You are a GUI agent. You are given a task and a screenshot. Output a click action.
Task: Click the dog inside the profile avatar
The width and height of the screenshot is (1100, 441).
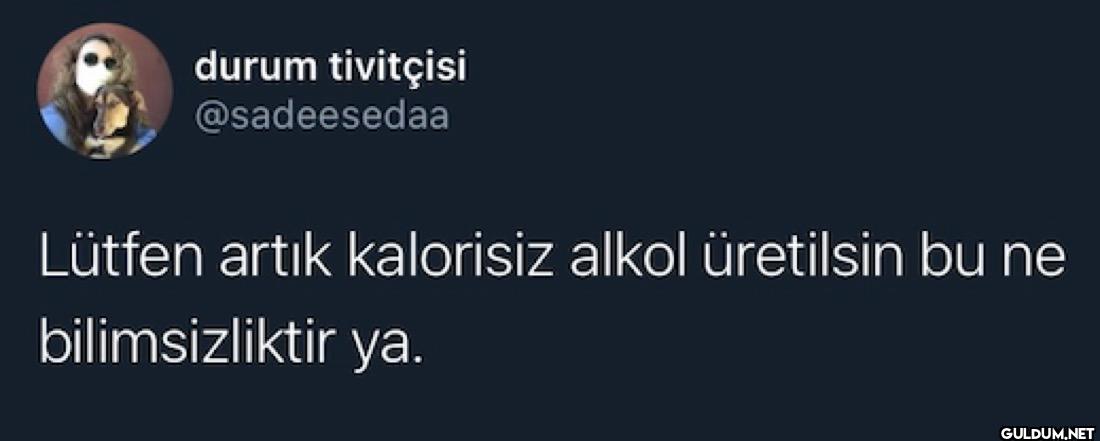coord(112,119)
